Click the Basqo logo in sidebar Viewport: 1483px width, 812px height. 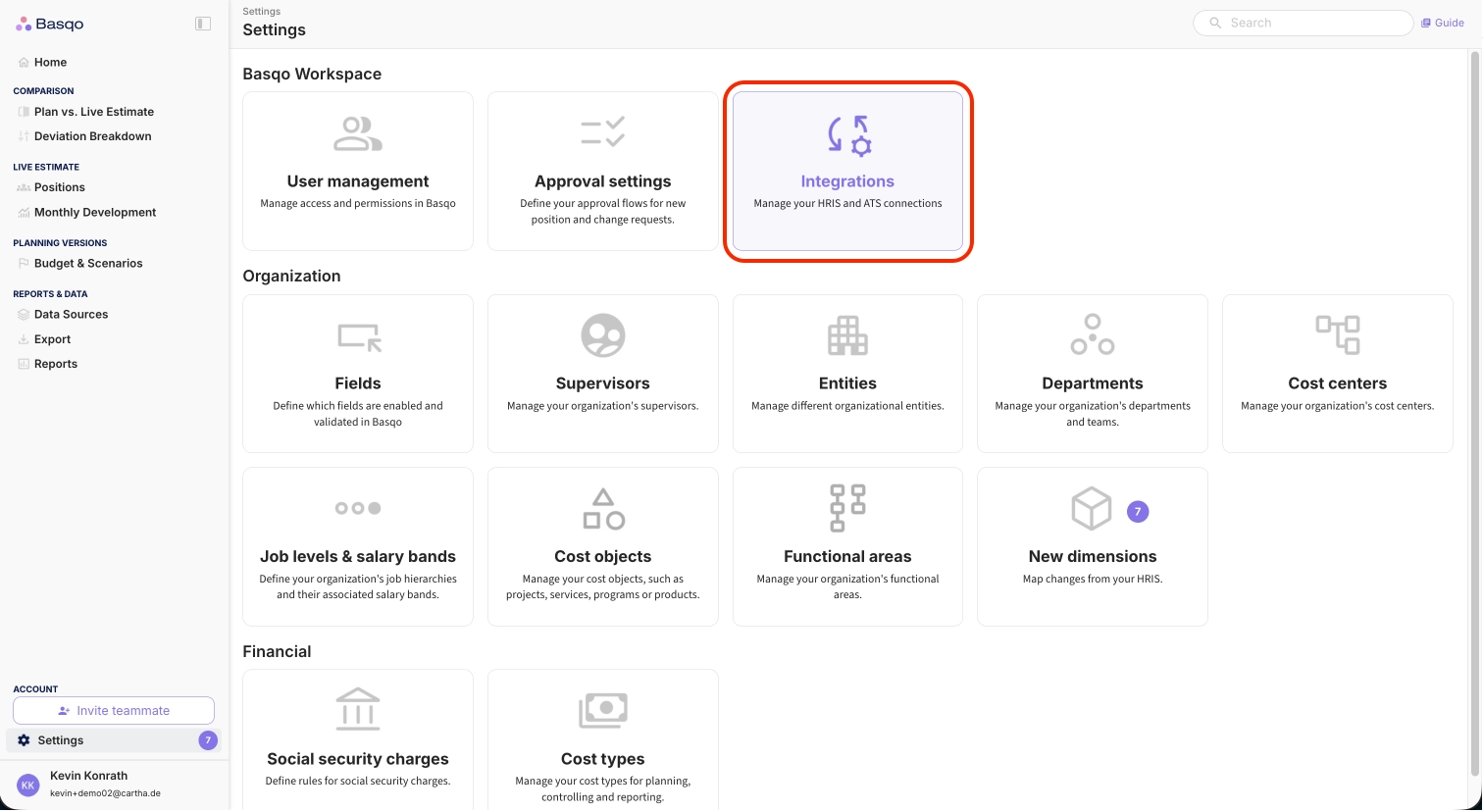click(x=50, y=24)
